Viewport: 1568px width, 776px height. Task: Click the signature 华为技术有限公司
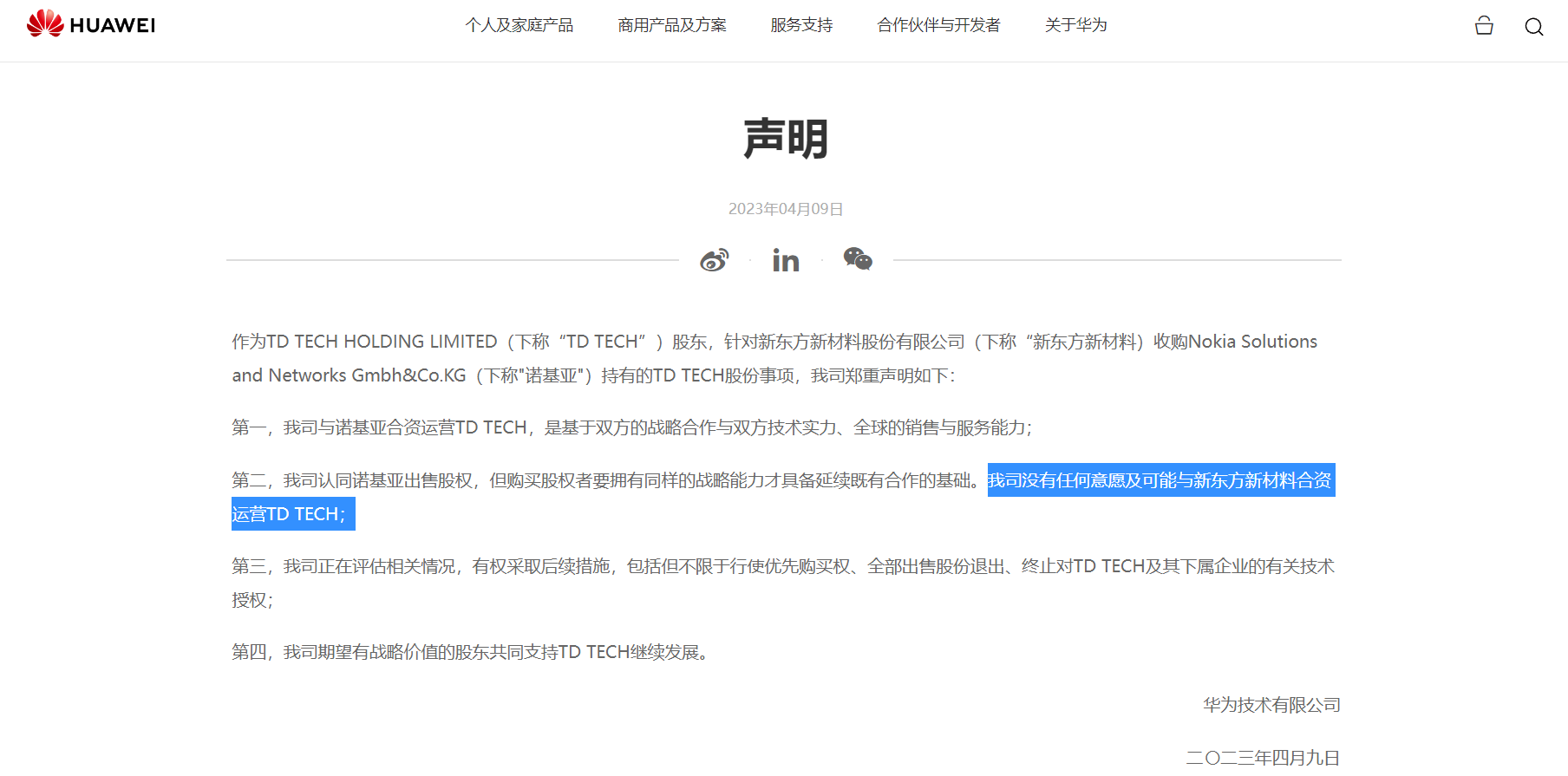tap(1271, 705)
